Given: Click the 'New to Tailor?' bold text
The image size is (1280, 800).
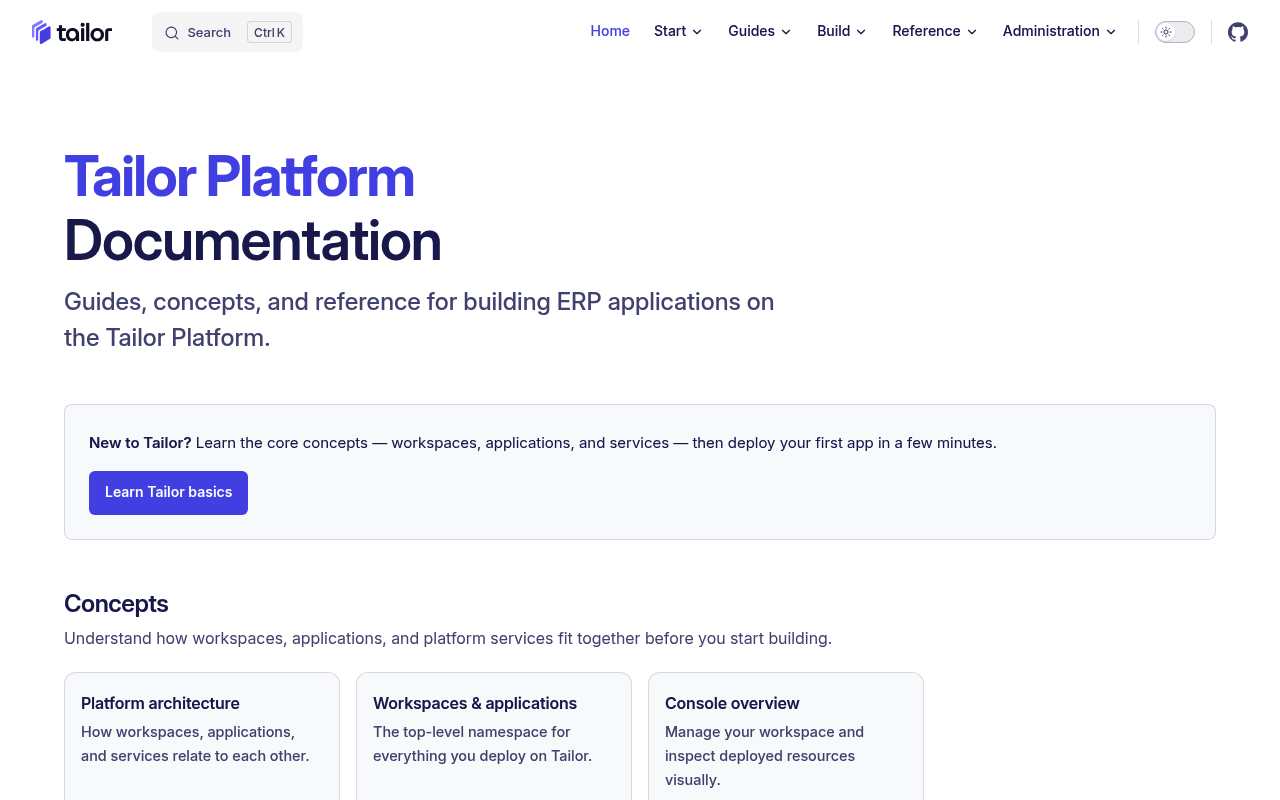Looking at the screenshot, I should (140, 442).
